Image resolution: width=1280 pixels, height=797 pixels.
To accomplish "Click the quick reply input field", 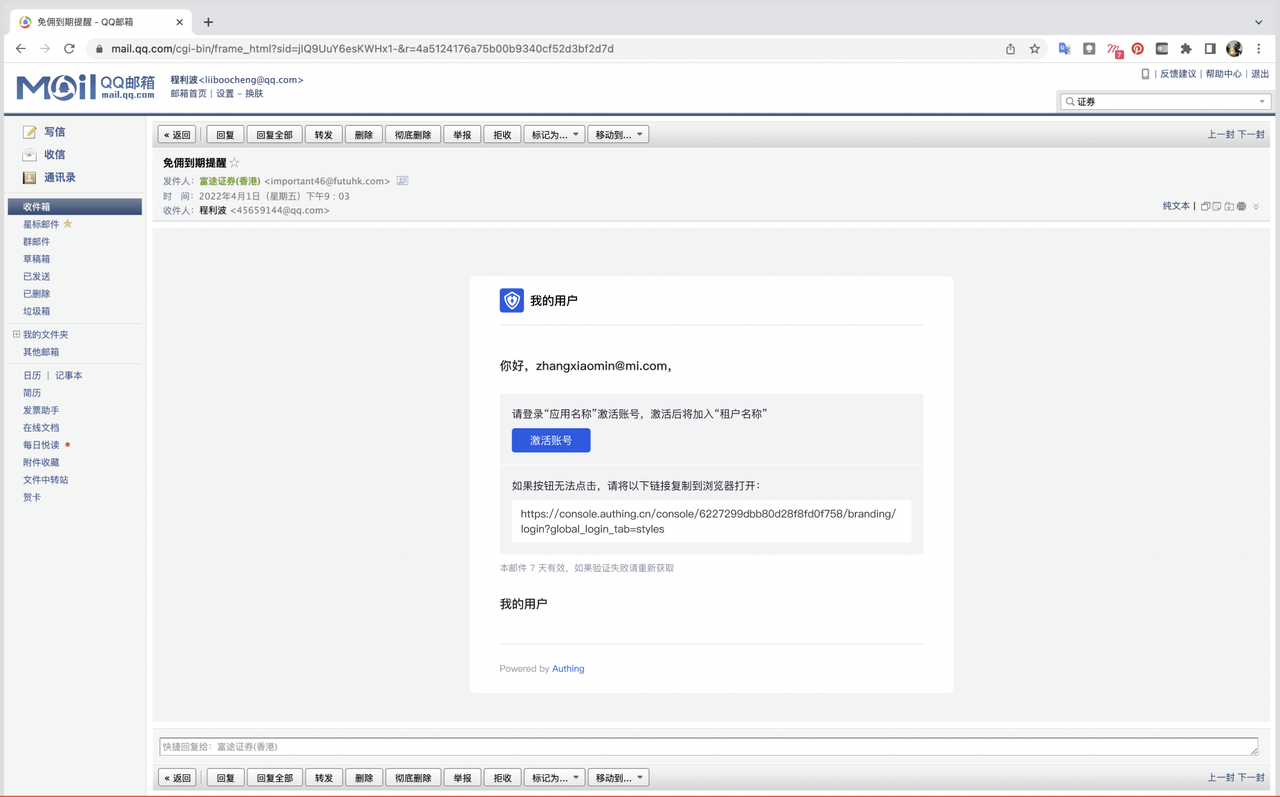I will tap(708, 747).
